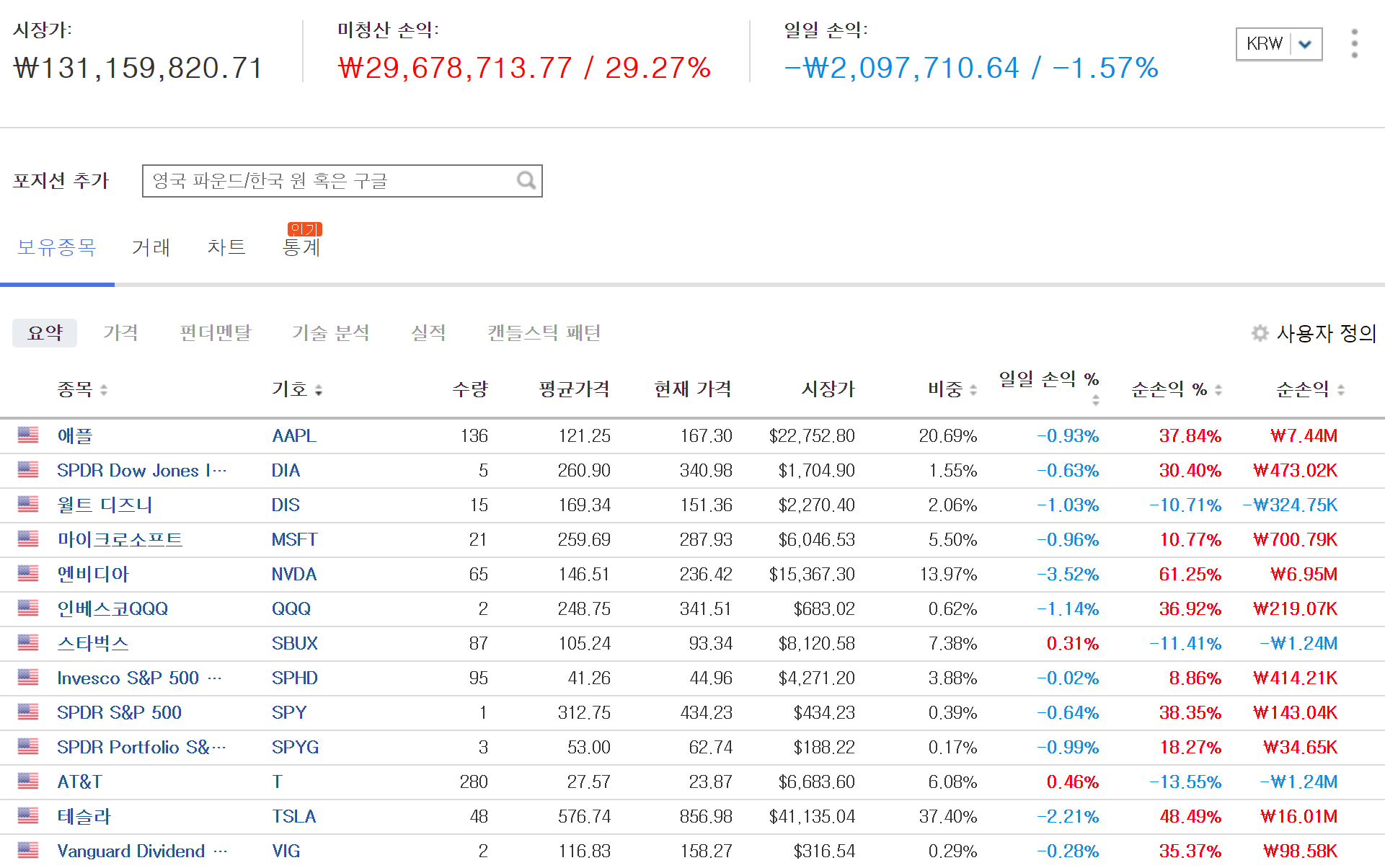Sort by 일일 손익 % arrows
This screenshot has width=1385, height=868.
tap(1096, 400)
